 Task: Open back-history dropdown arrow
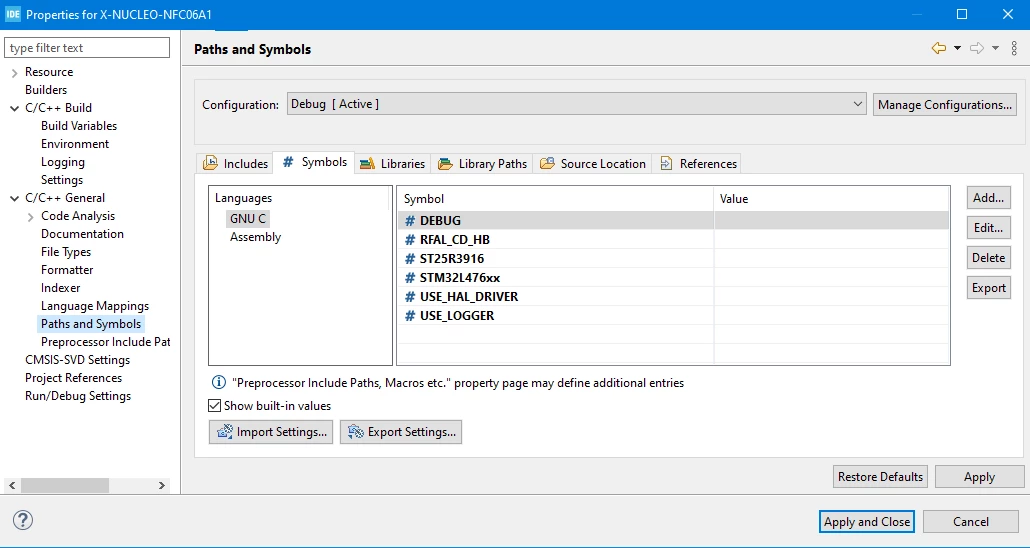tap(957, 48)
